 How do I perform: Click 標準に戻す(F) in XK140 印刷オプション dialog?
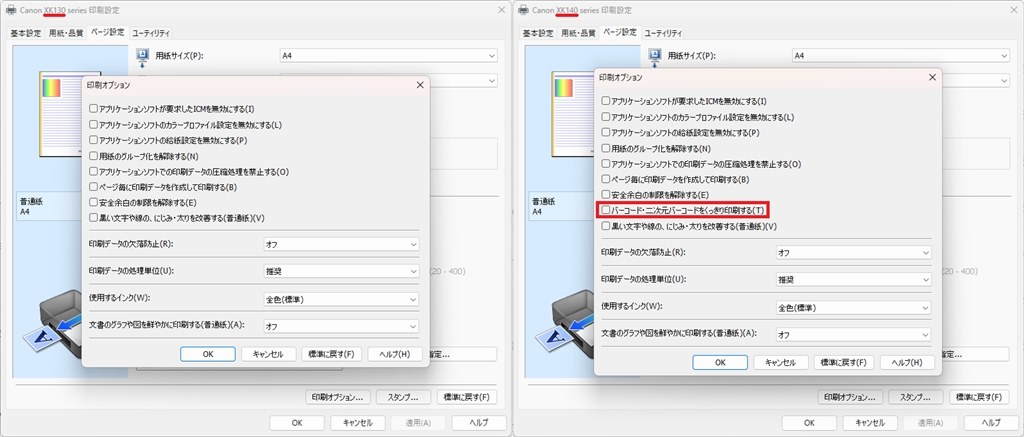click(843, 362)
